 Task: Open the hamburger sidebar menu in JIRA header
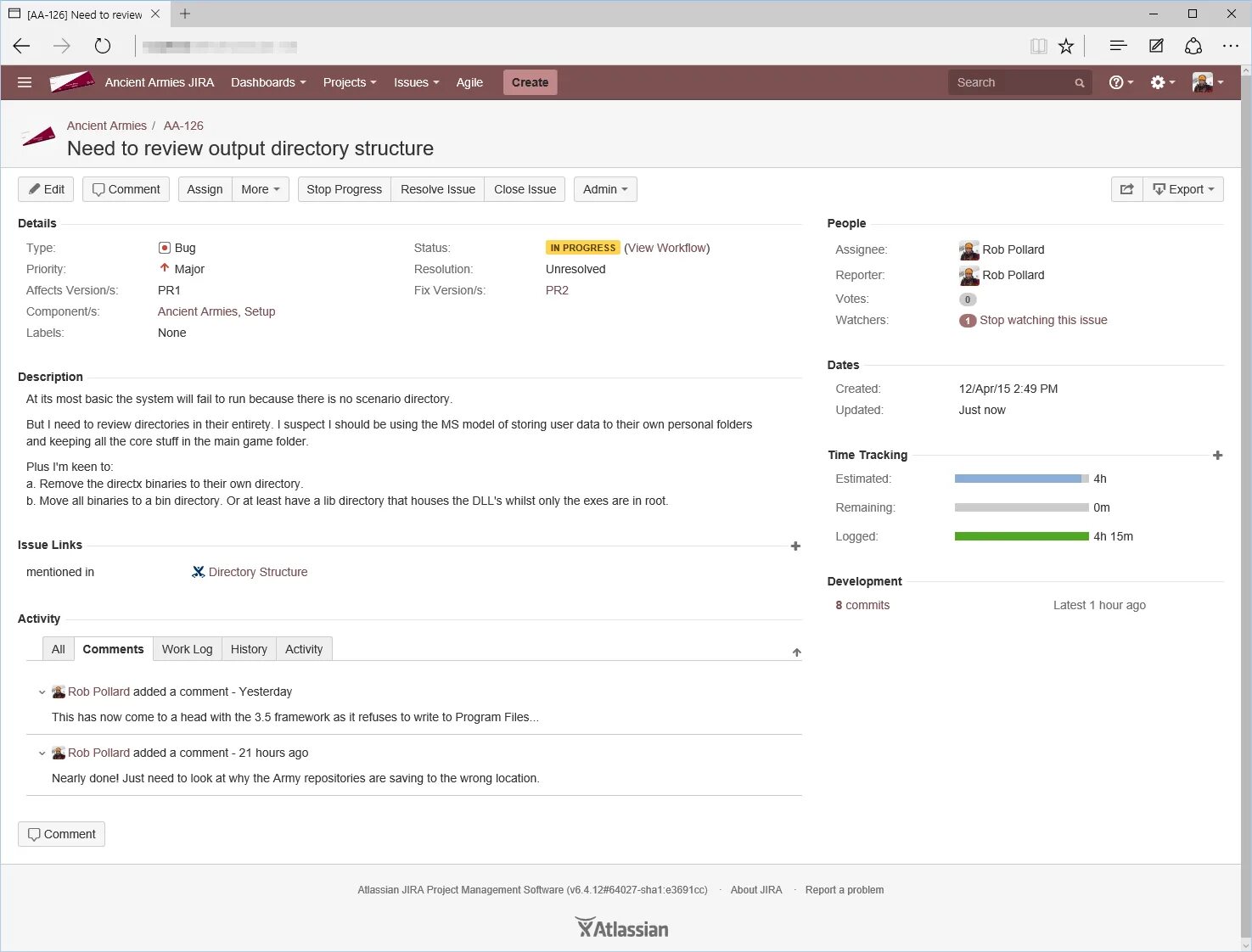pyautogui.click(x=25, y=82)
